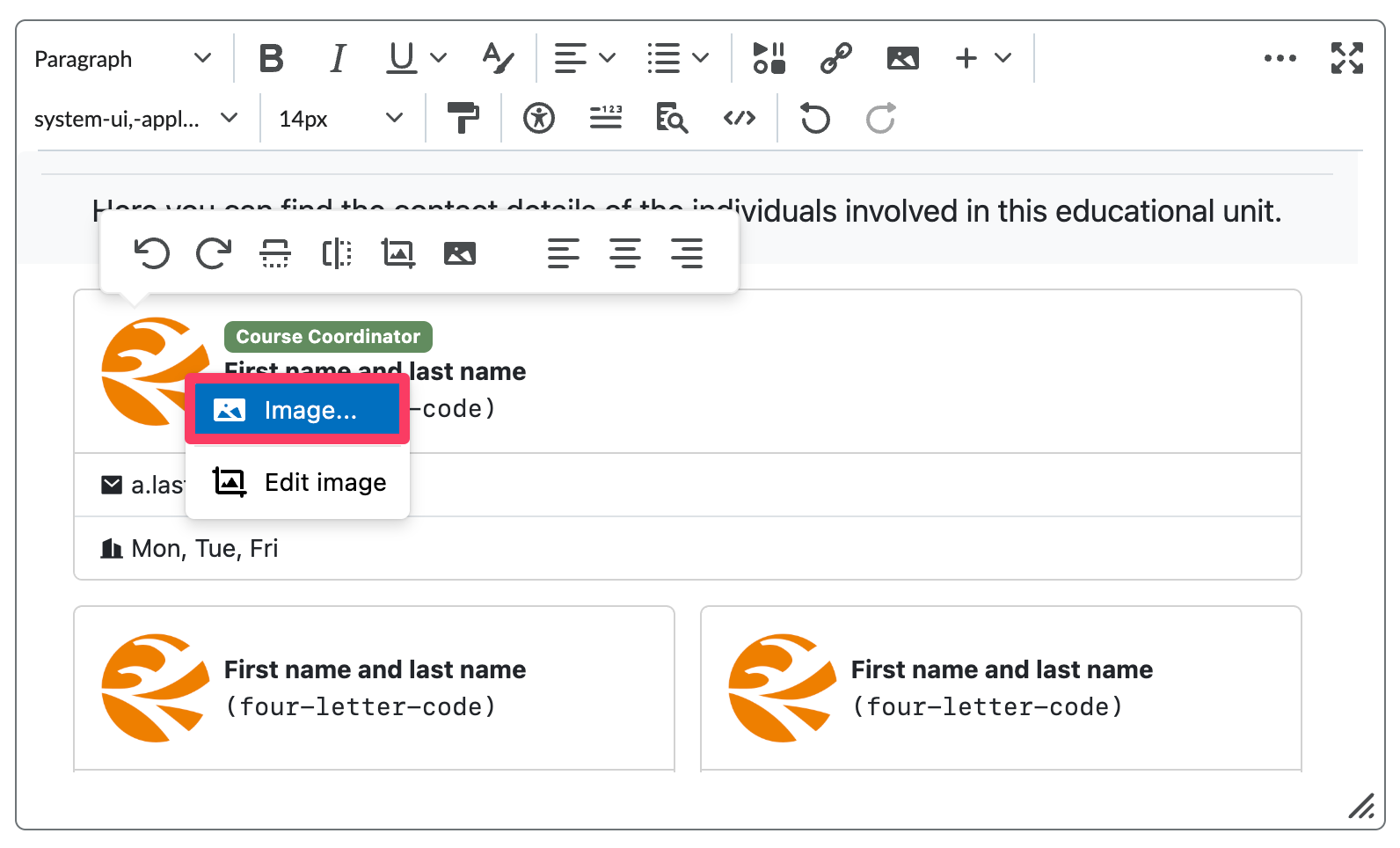
Task: Center-align image using floating toolbar
Action: [x=624, y=254]
